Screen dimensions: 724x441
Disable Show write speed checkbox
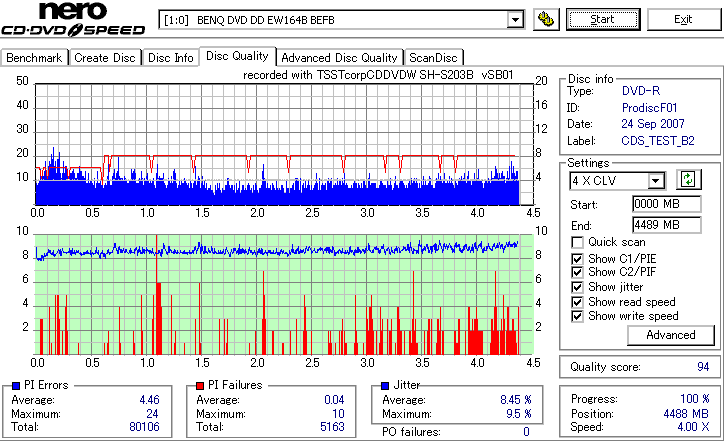click(x=577, y=316)
